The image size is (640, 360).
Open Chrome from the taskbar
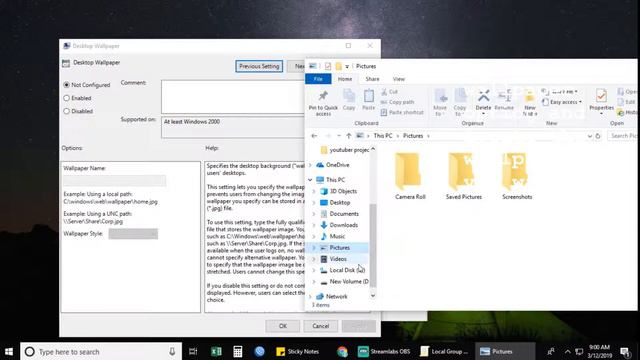pos(342,351)
